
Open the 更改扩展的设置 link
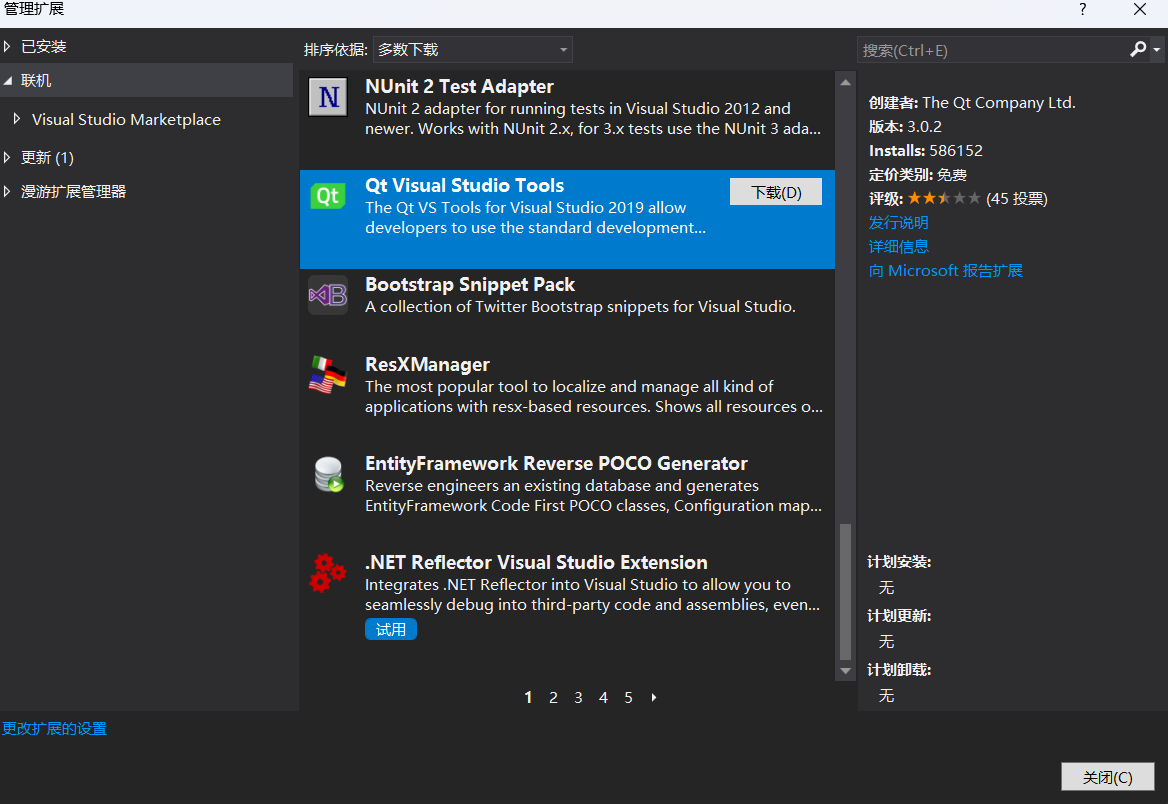point(54,729)
